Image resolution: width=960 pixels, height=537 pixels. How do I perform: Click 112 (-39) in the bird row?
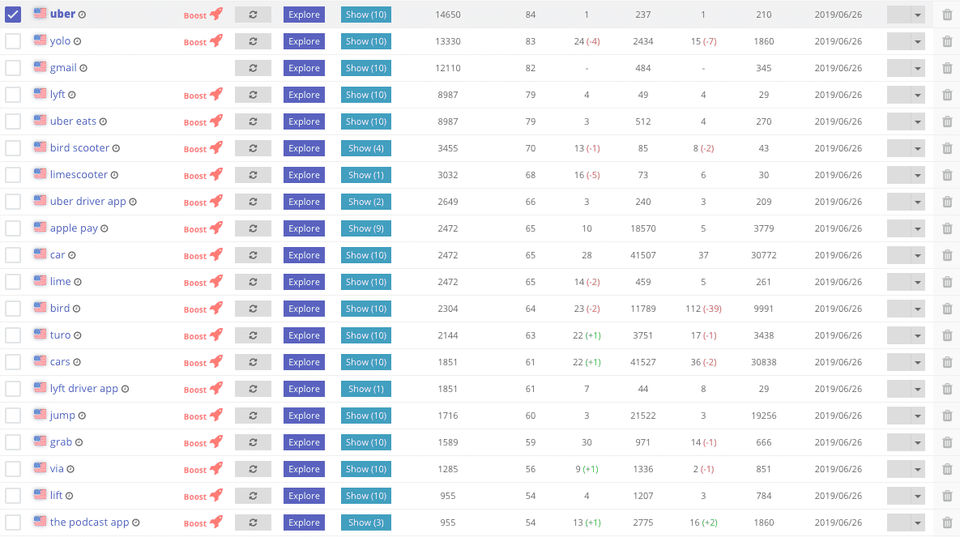point(703,309)
